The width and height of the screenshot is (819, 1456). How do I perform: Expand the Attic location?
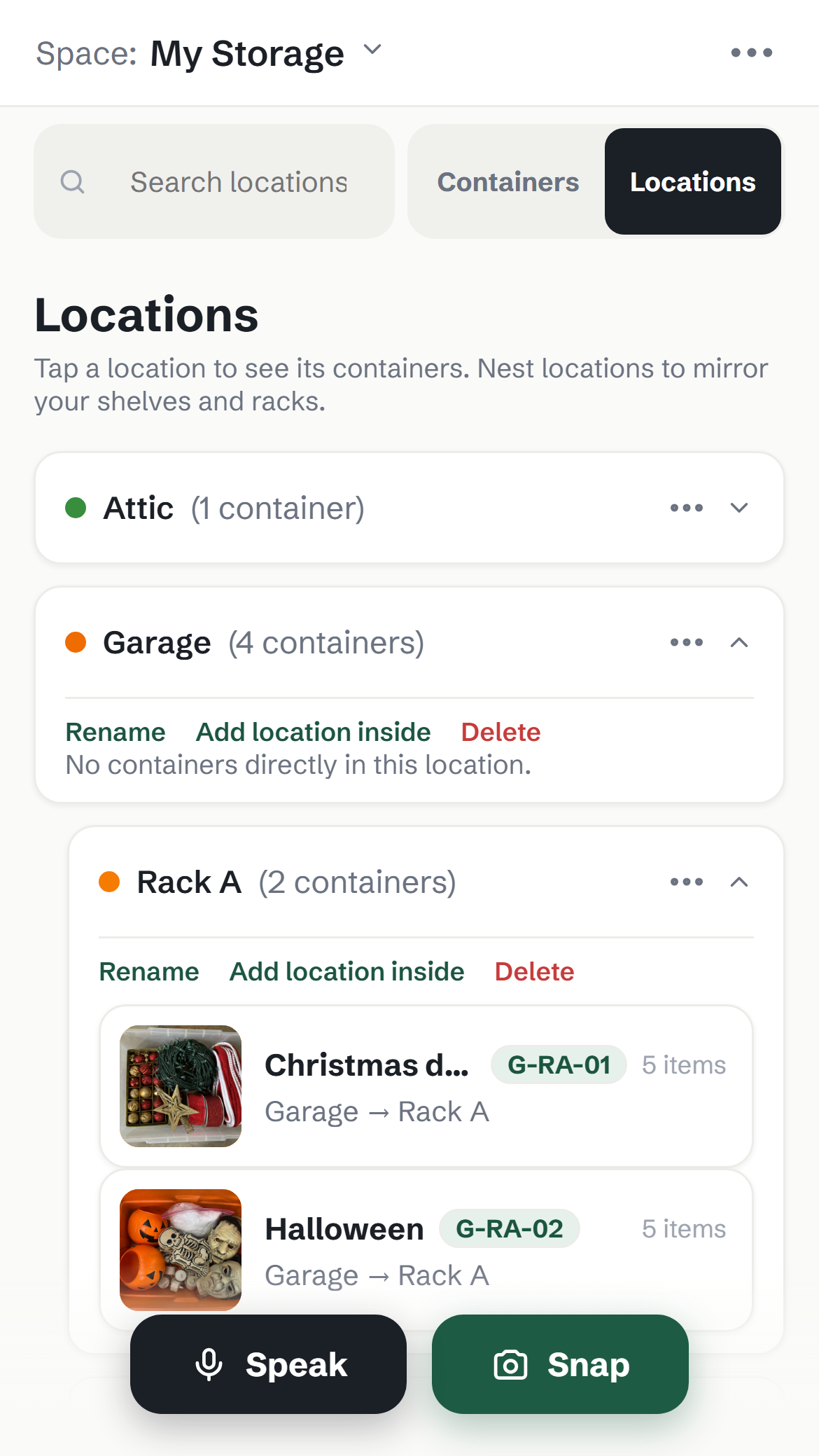pos(739,508)
